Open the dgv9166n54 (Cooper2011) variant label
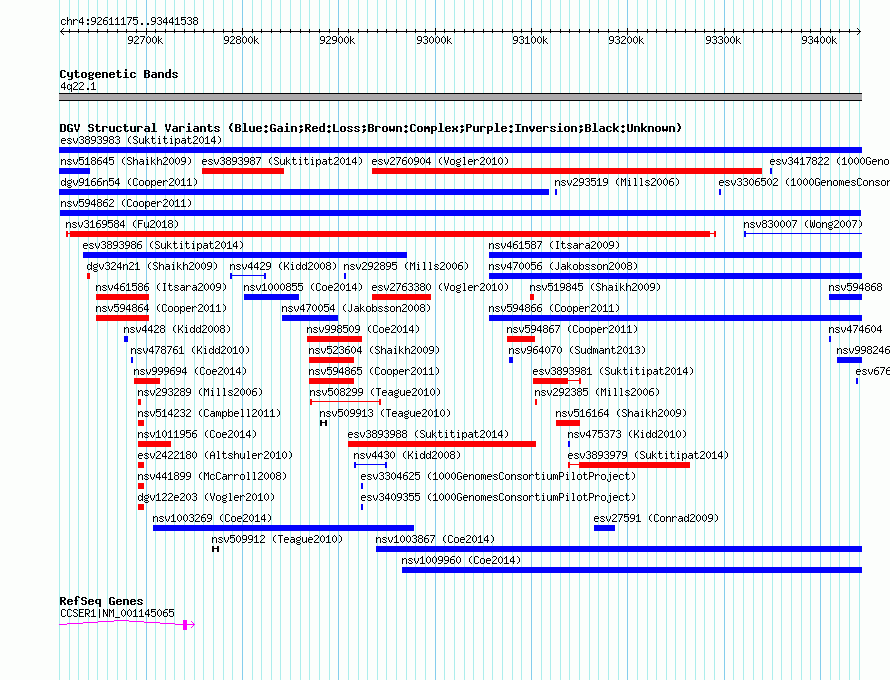Image resolution: width=890 pixels, height=680 pixels. point(129,182)
